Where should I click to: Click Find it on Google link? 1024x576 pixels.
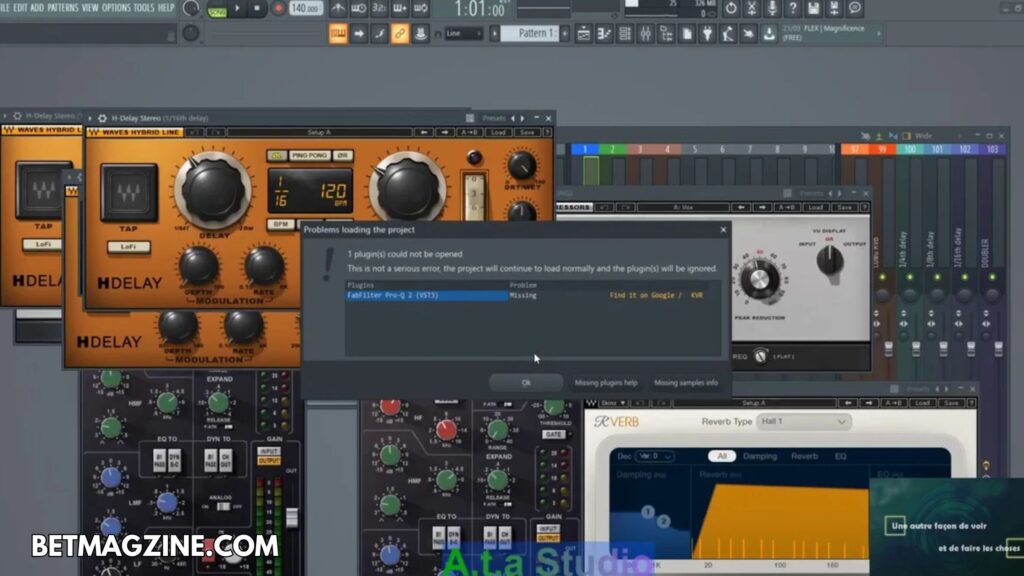pyautogui.click(x=645, y=295)
